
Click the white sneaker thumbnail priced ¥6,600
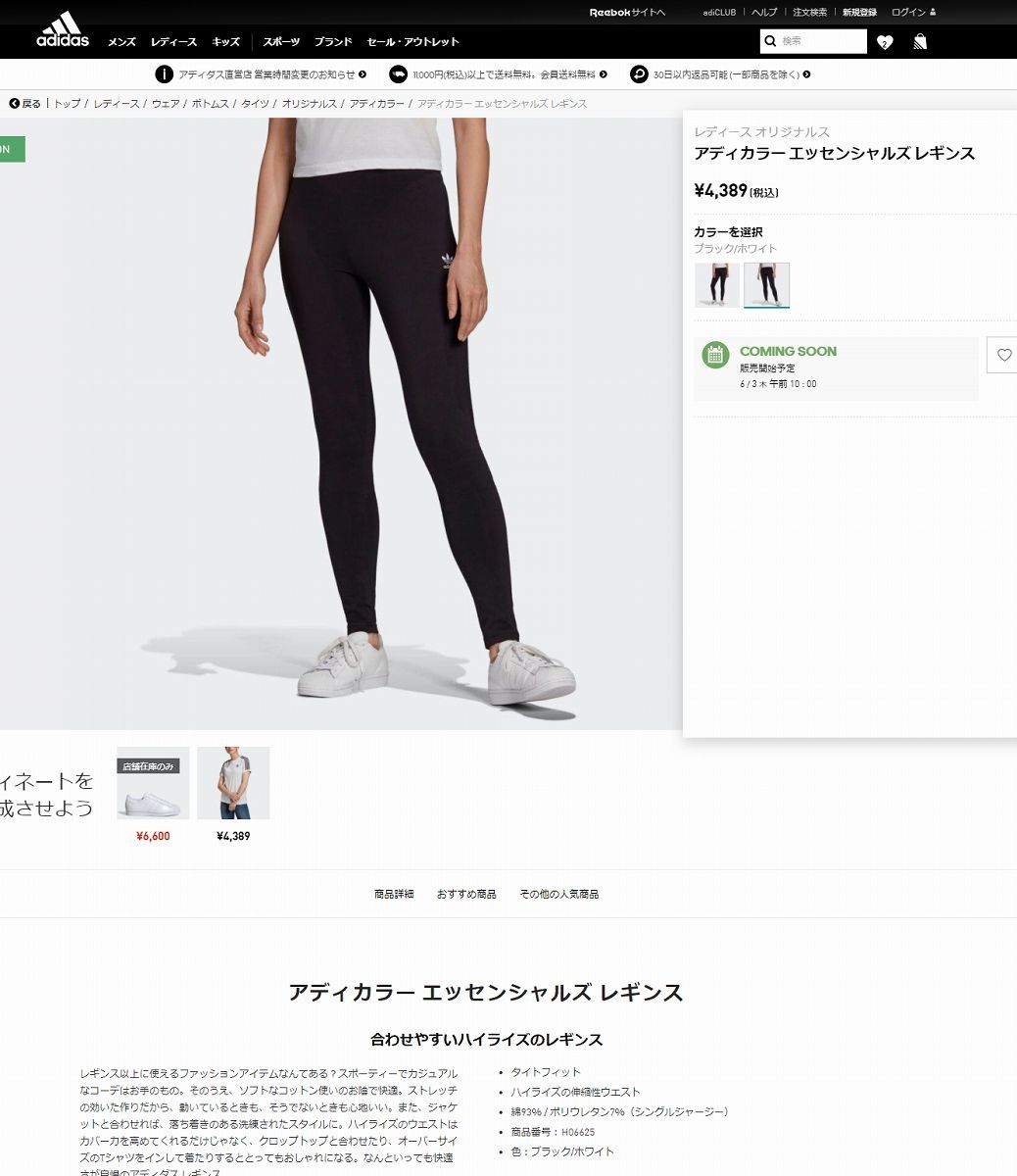pyautogui.click(x=153, y=783)
